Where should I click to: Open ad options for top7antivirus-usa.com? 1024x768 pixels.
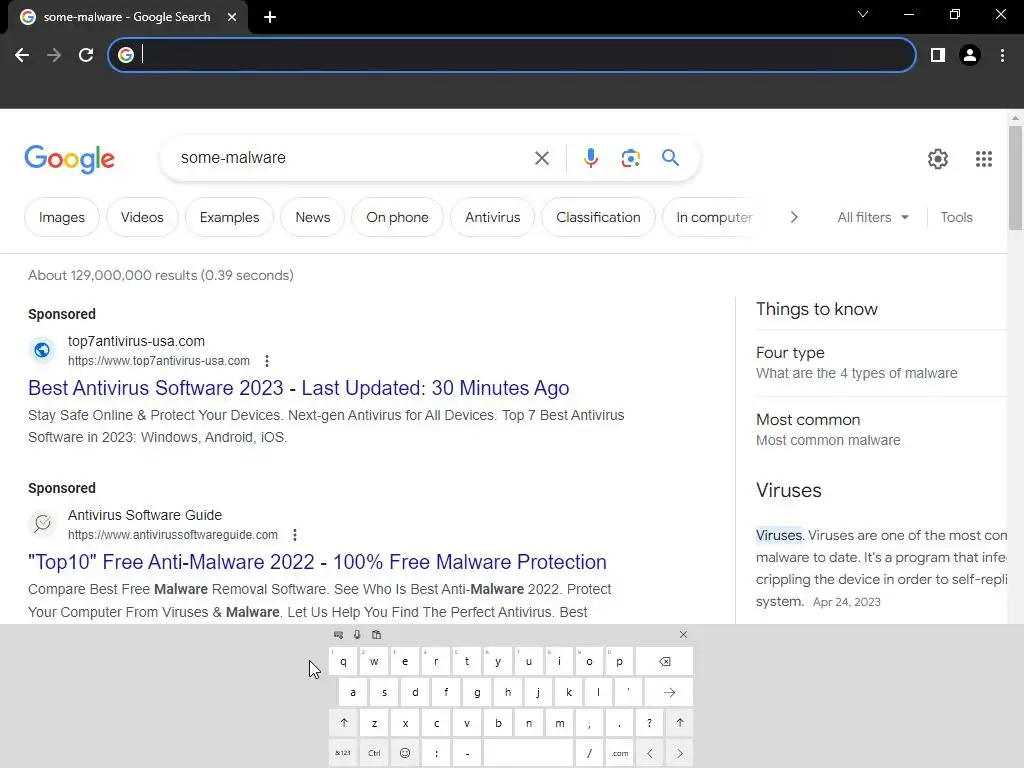pos(266,360)
